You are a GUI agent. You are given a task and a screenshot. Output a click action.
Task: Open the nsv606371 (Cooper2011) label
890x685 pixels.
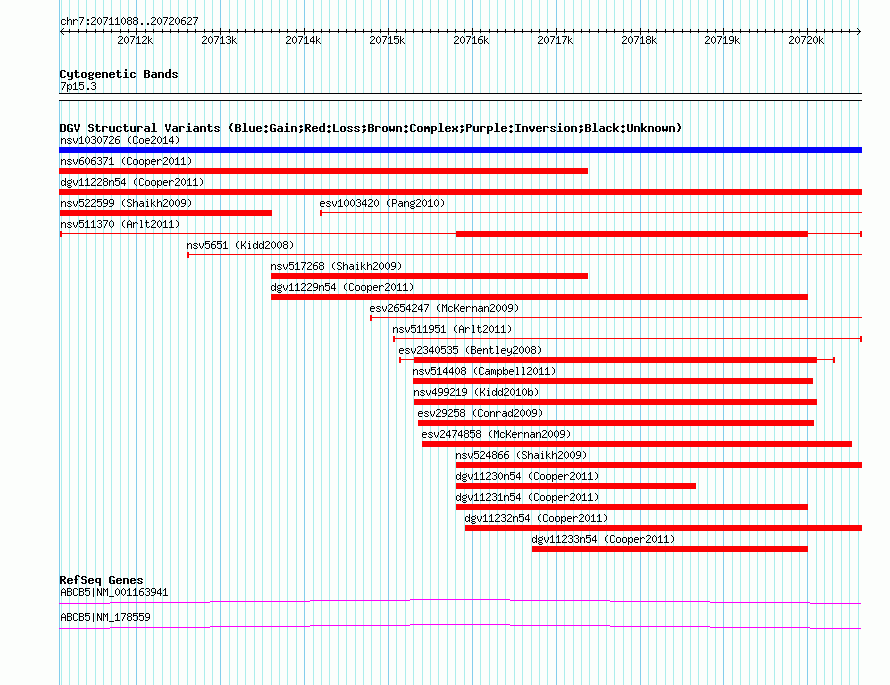126,161
